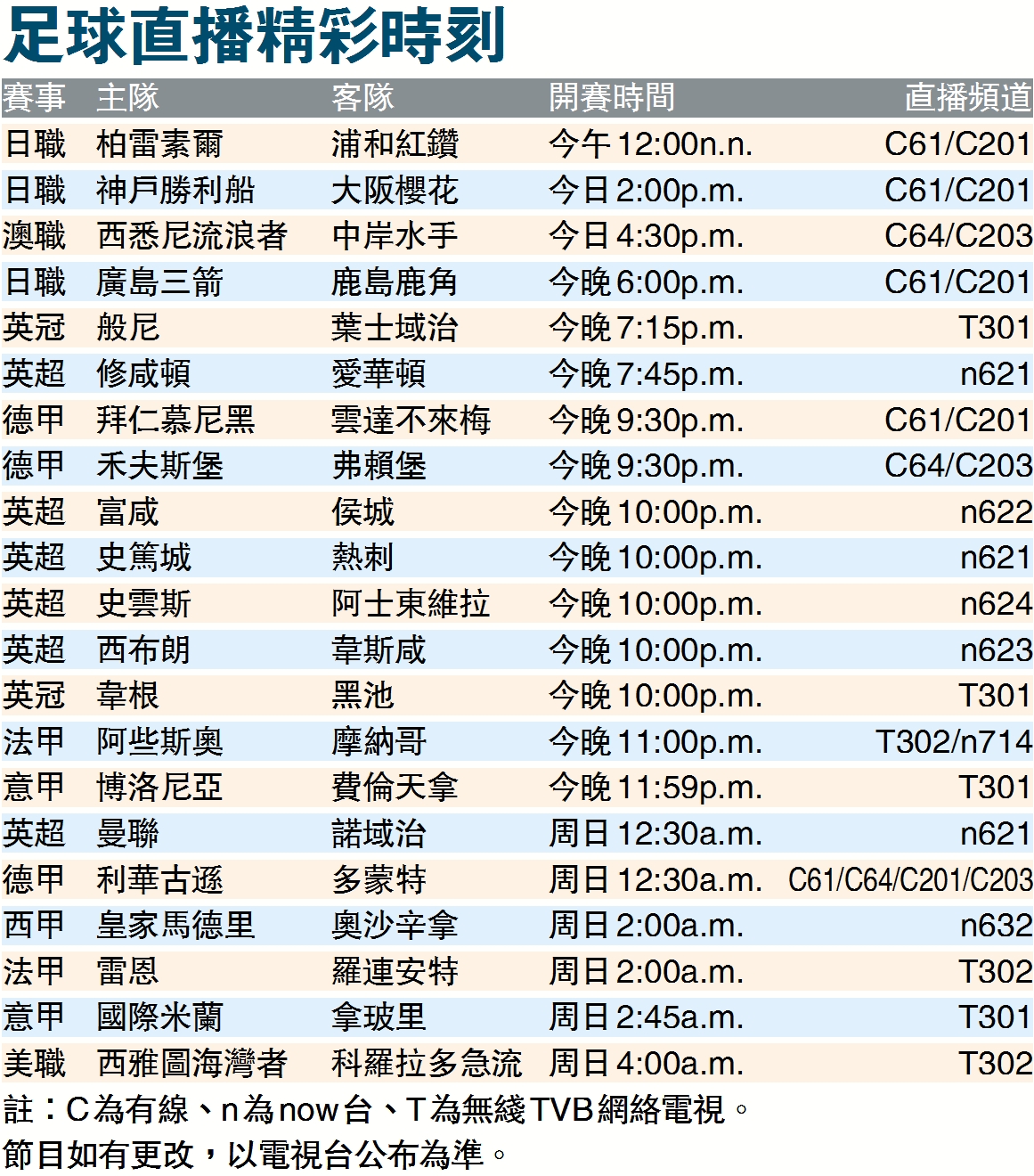Click the 今晚 11:59p.m. kickoff time

coord(655,788)
